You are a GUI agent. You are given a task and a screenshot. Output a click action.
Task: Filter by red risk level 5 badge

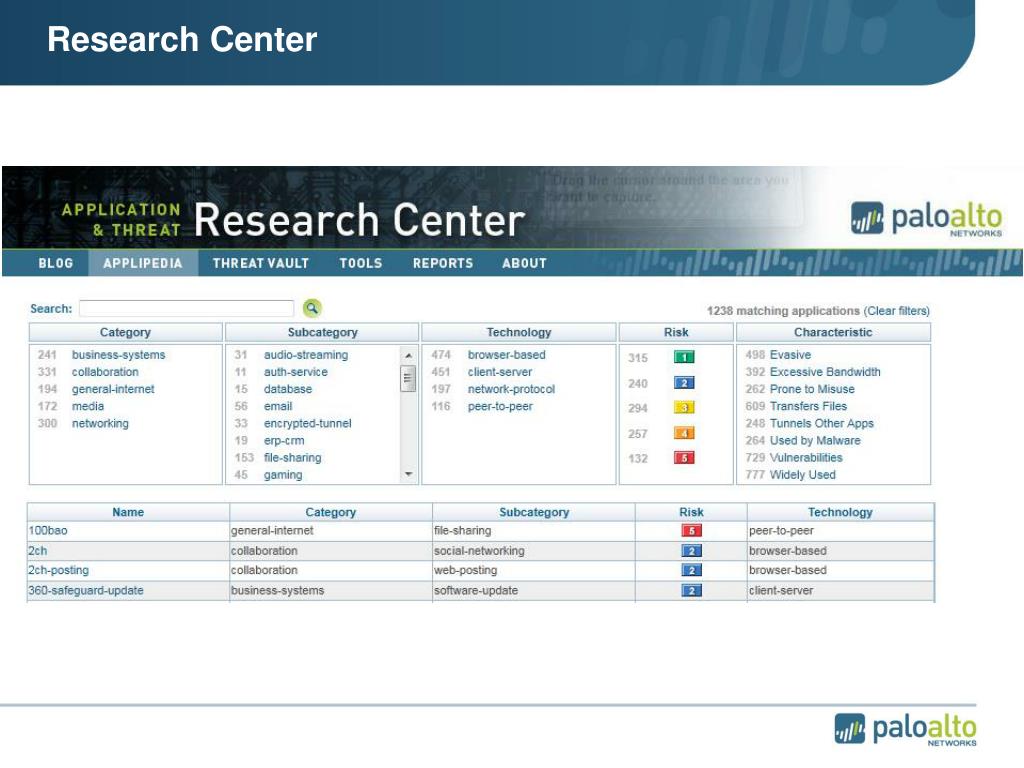pos(684,458)
